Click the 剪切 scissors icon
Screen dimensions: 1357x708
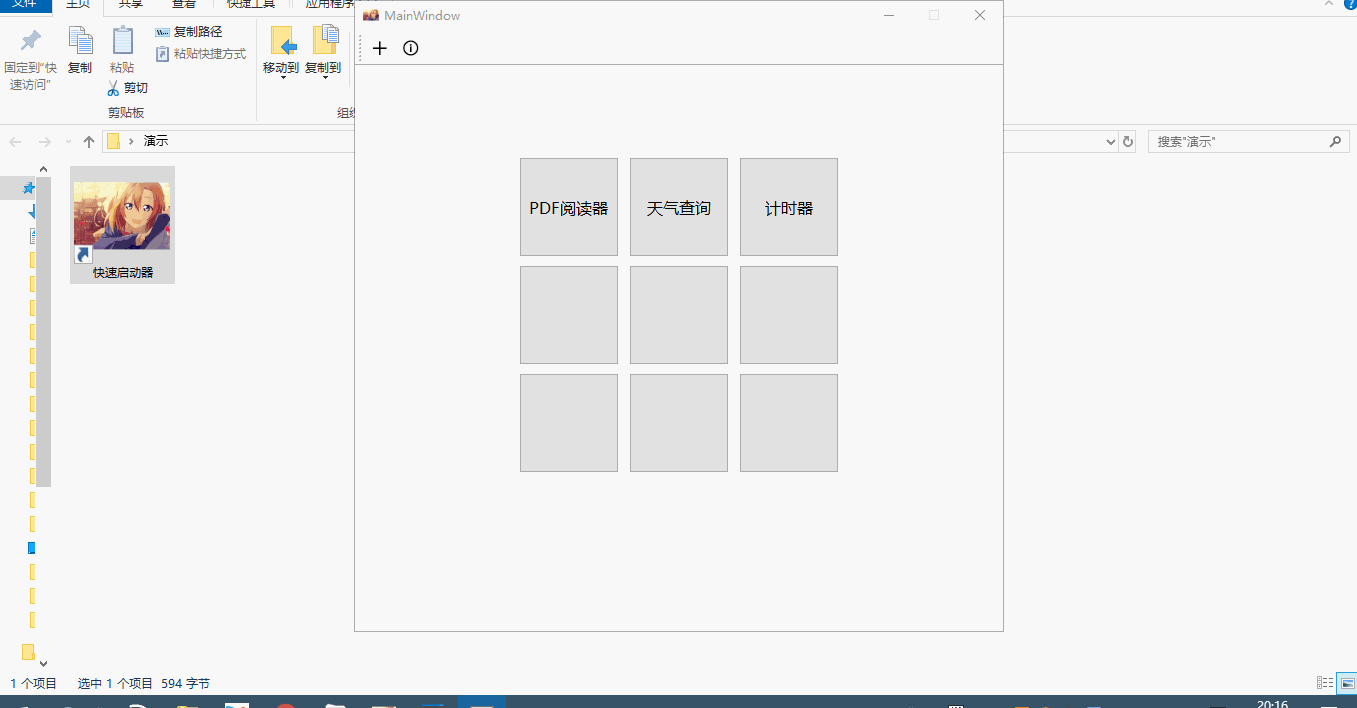[113, 88]
